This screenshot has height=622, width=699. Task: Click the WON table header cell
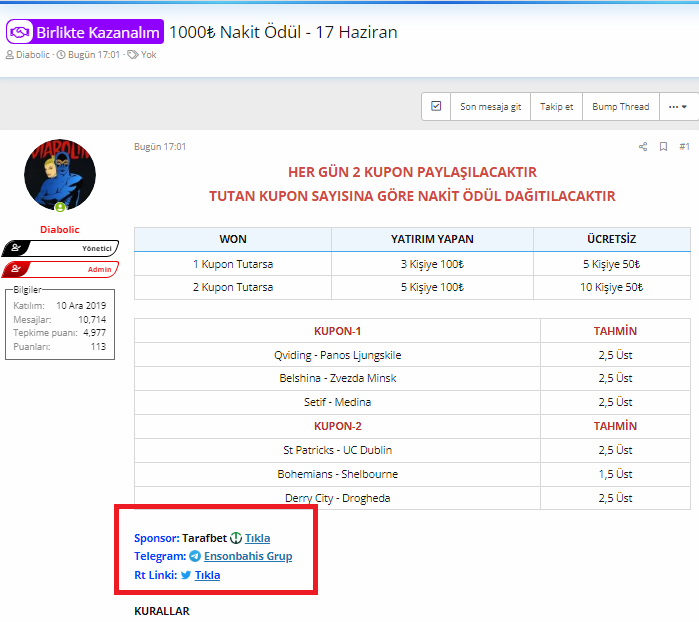[x=233, y=239]
